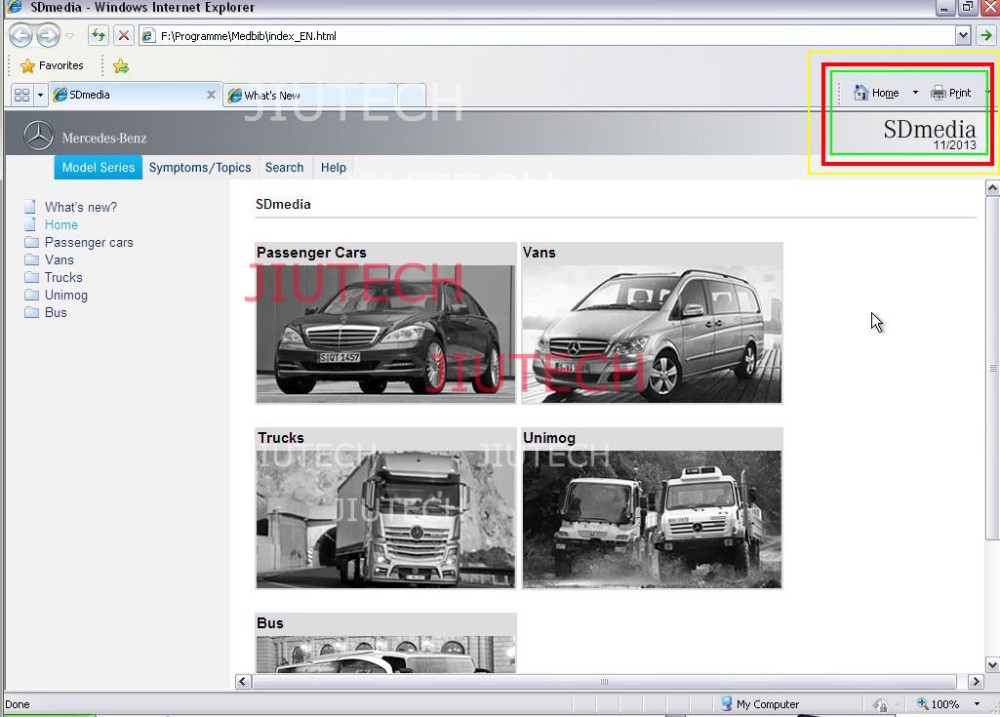The width and height of the screenshot is (1000, 717).
Task: Click the Print toolbar icon
Action: (938, 93)
